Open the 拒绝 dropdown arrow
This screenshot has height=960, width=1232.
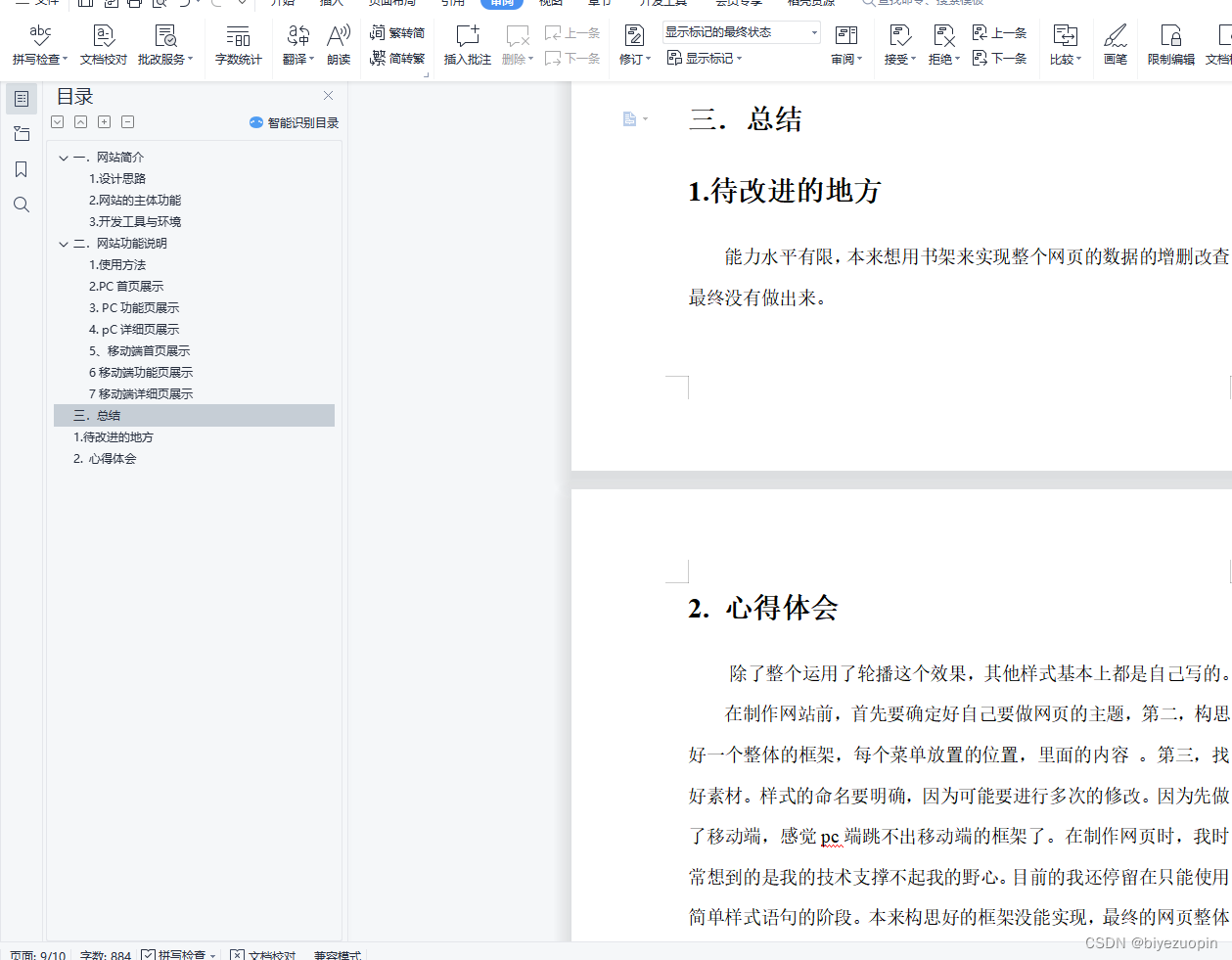point(957,60)
